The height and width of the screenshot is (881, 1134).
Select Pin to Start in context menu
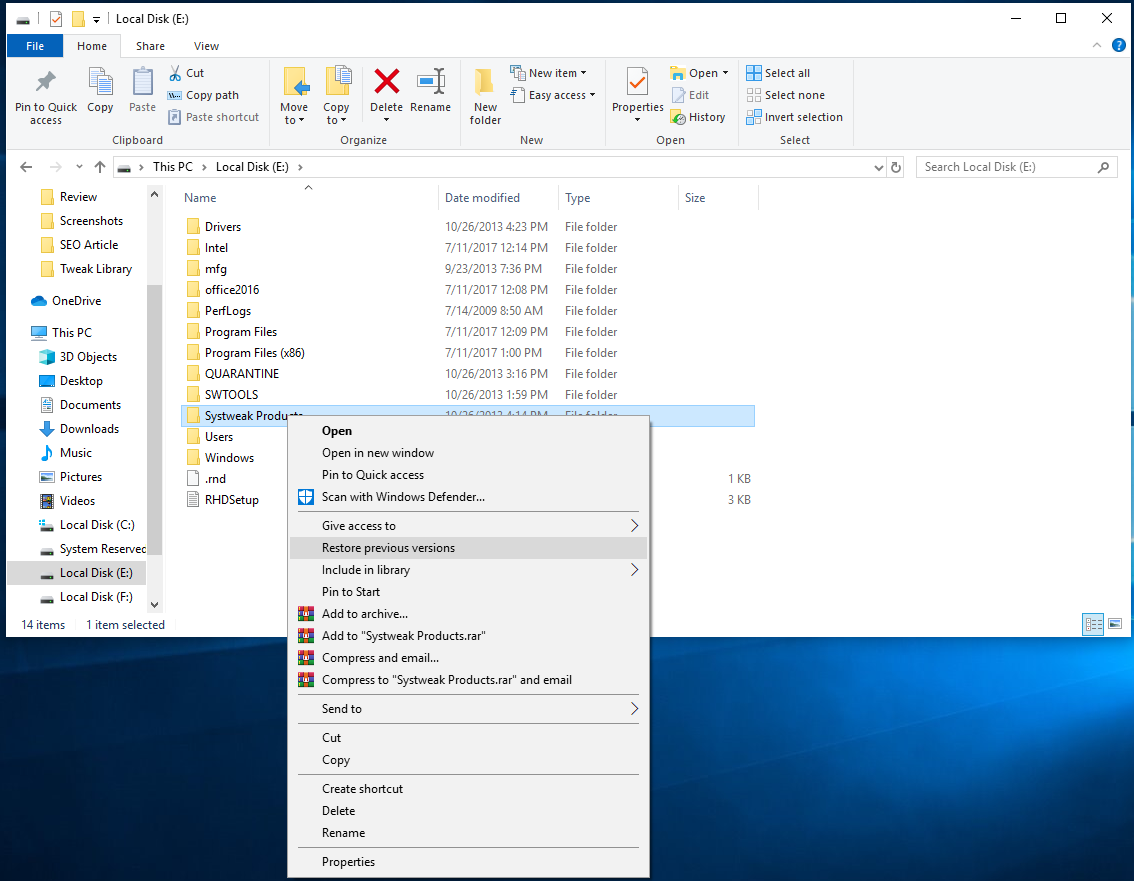point(468,592)
